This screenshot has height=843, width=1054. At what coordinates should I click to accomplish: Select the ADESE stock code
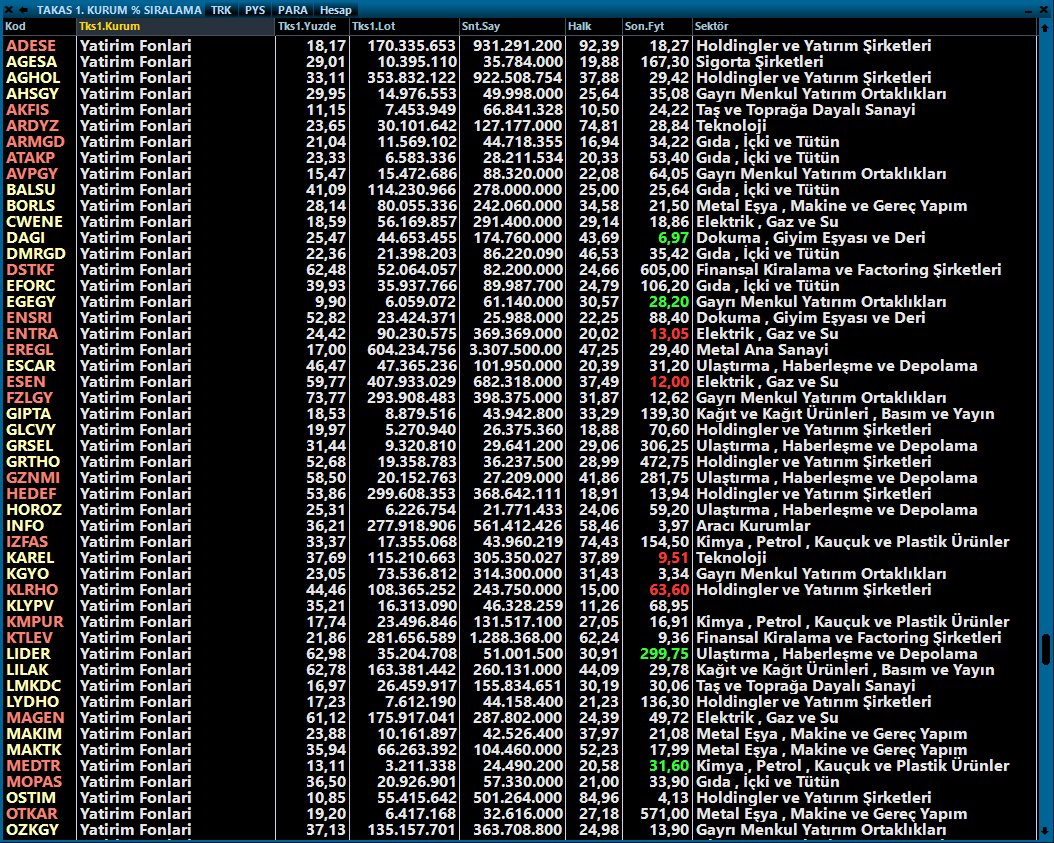(x=31, y=46)
